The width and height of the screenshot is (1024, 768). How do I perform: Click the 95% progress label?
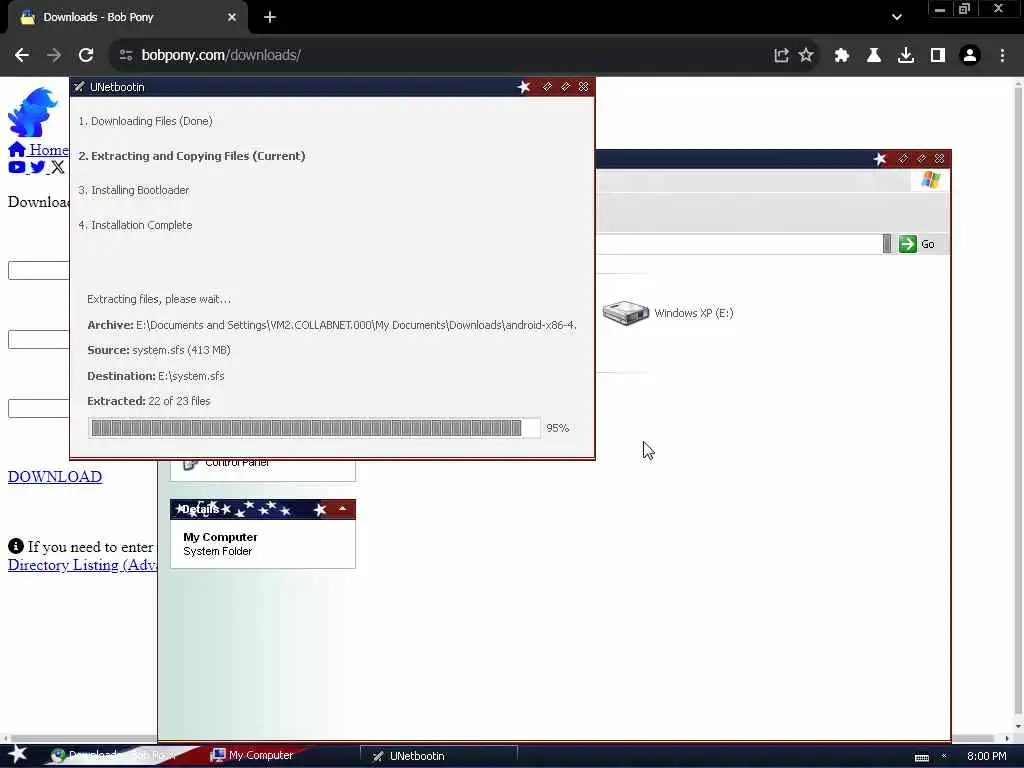point(558,428)
